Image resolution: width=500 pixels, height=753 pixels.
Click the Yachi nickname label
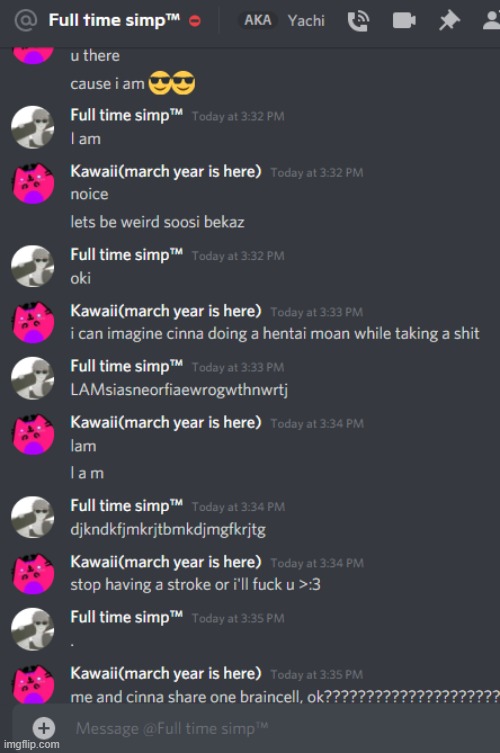click(306, 21)
